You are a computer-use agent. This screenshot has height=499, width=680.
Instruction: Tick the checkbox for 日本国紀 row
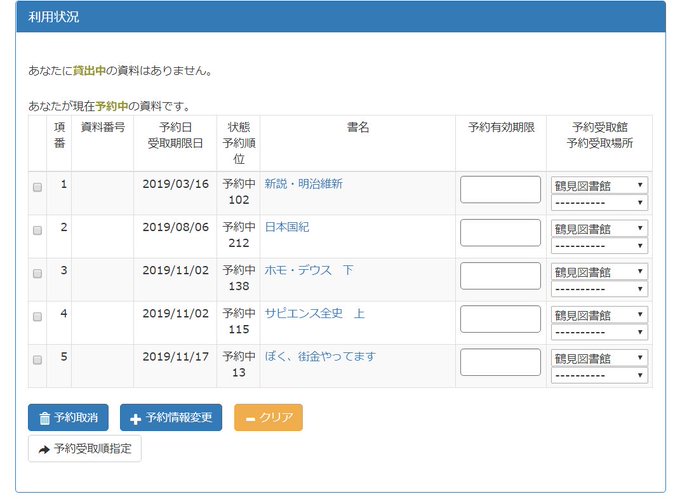[x=37, y=230]
